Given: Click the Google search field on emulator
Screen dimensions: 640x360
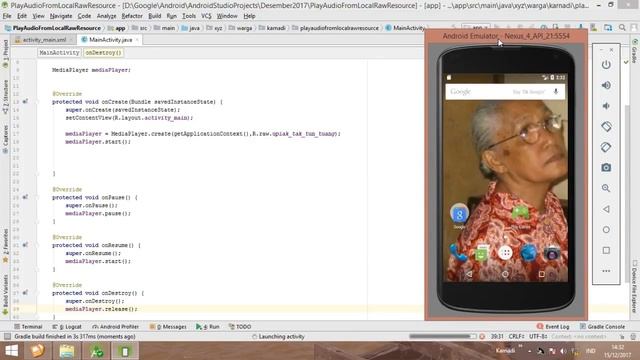Looking at the screenshot, I should pyautogui.click(x=505, y=91).
